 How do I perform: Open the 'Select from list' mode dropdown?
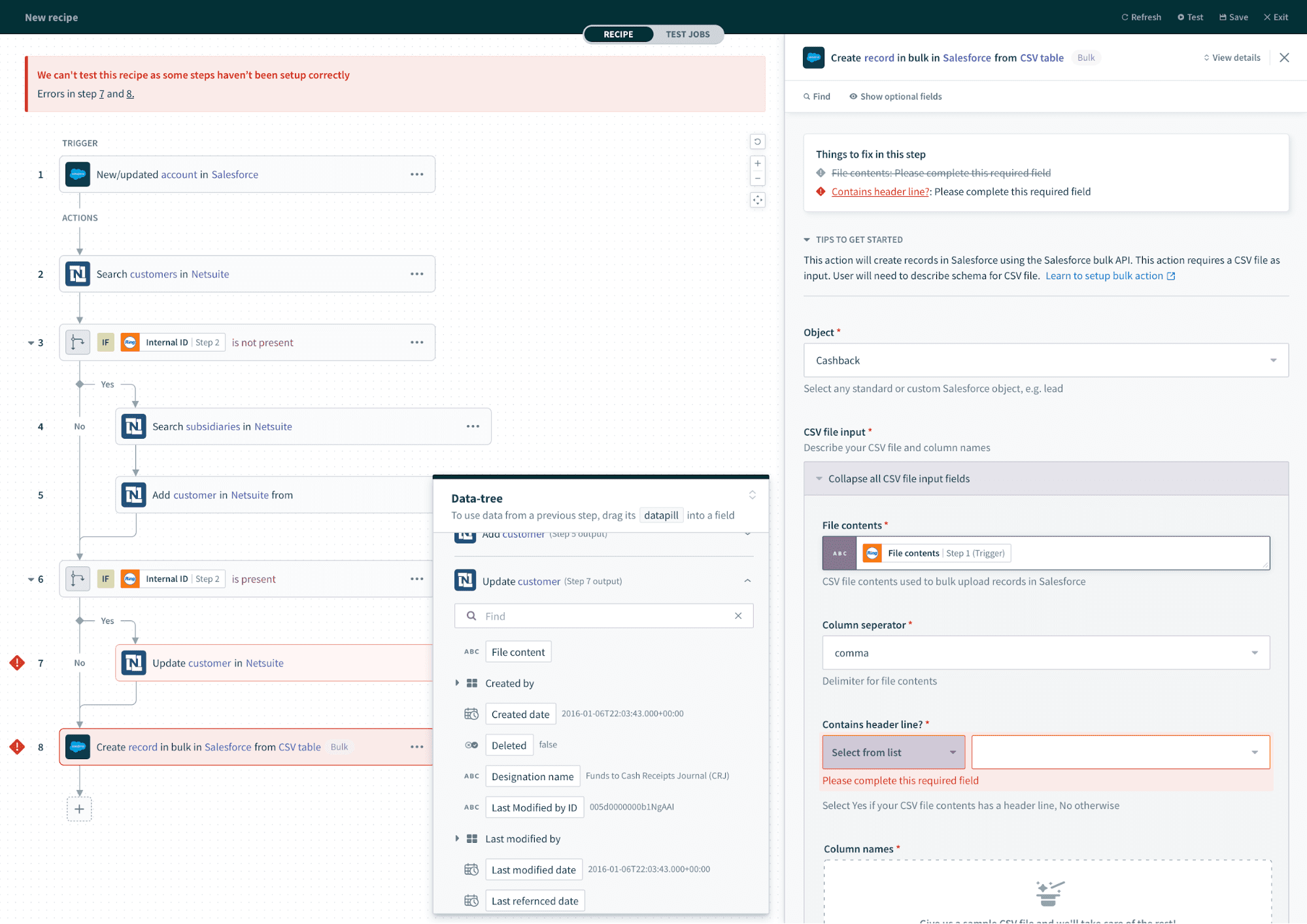click(893, 752)
